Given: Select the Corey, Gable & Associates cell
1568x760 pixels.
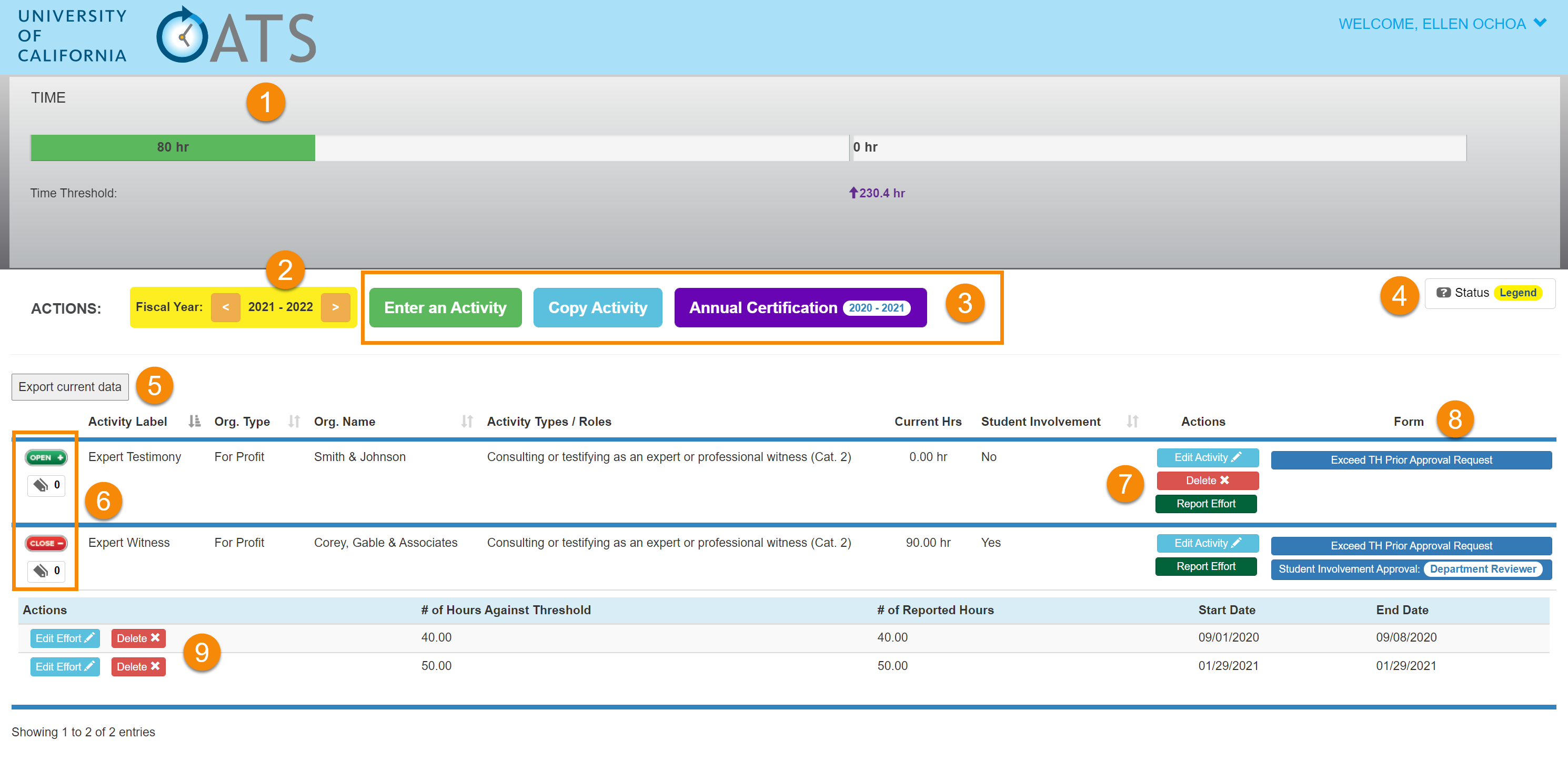Looking at the screenshot, I should coord(385,543).
